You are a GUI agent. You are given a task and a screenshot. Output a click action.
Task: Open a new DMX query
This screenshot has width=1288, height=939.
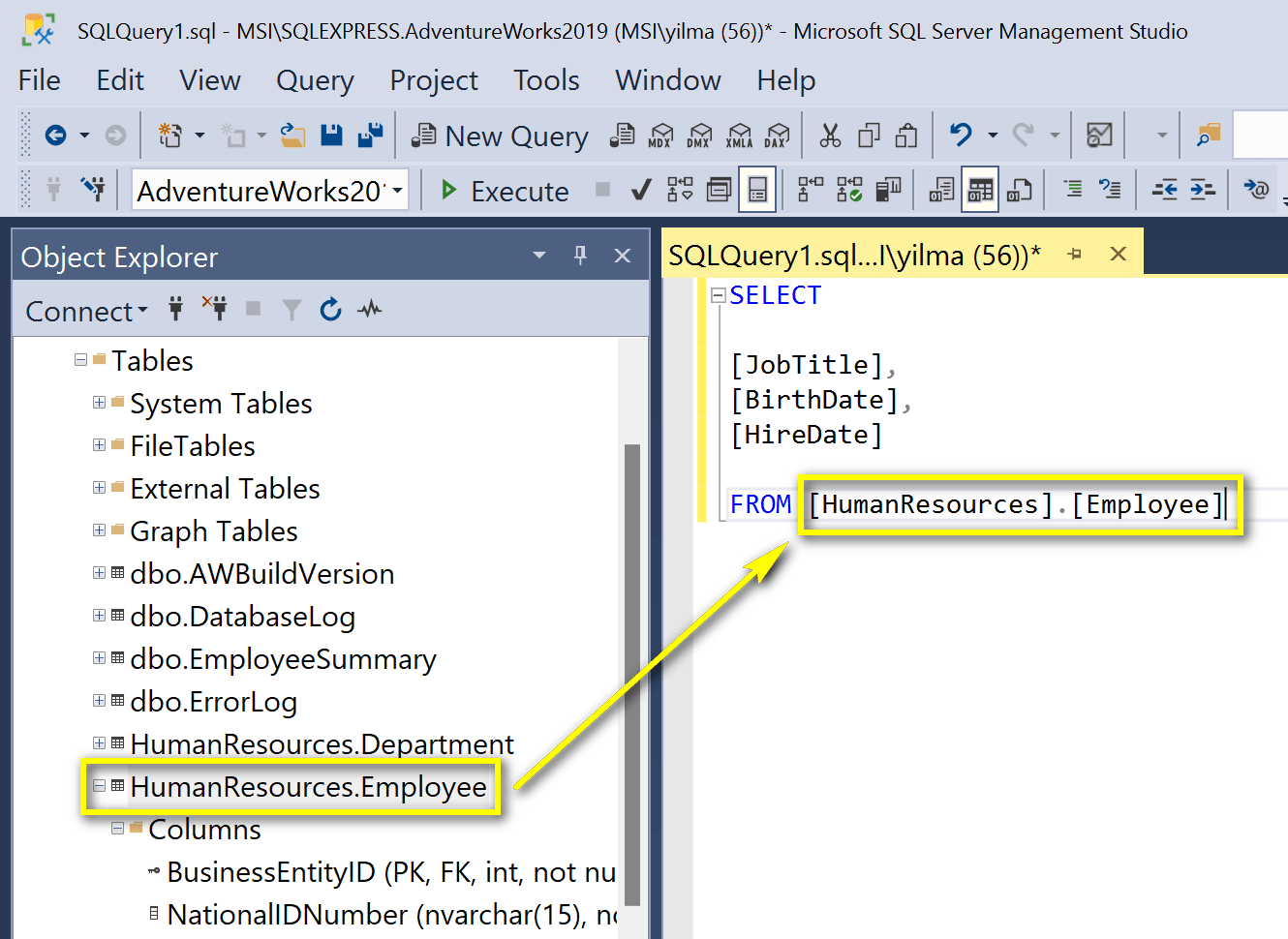point(699,136)
